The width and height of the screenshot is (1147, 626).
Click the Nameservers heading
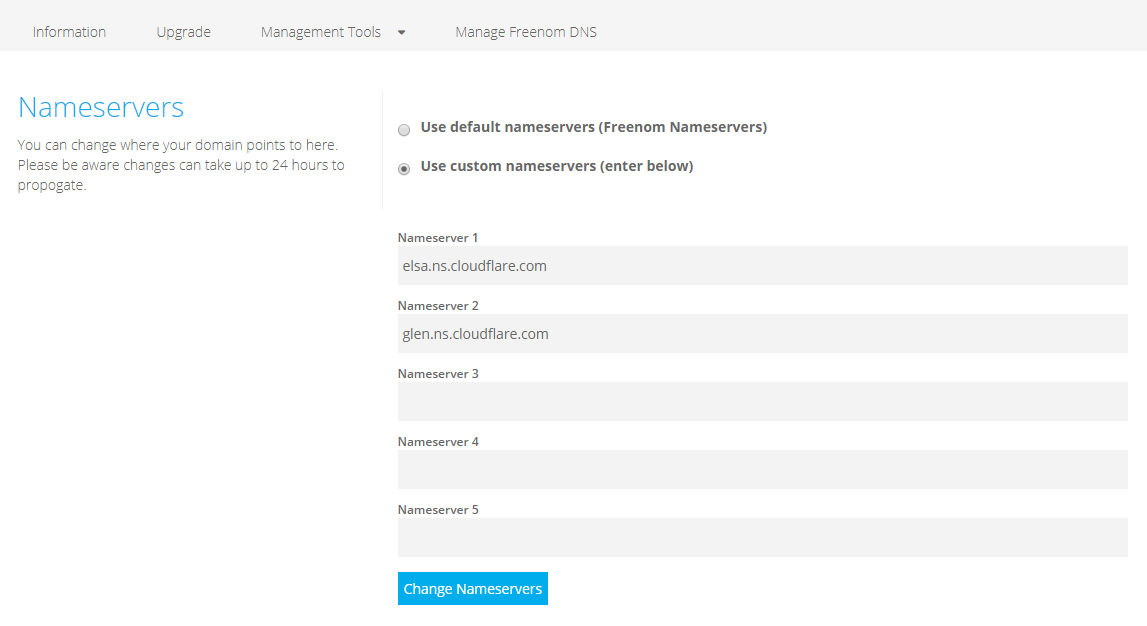click(x=101, y=108)
